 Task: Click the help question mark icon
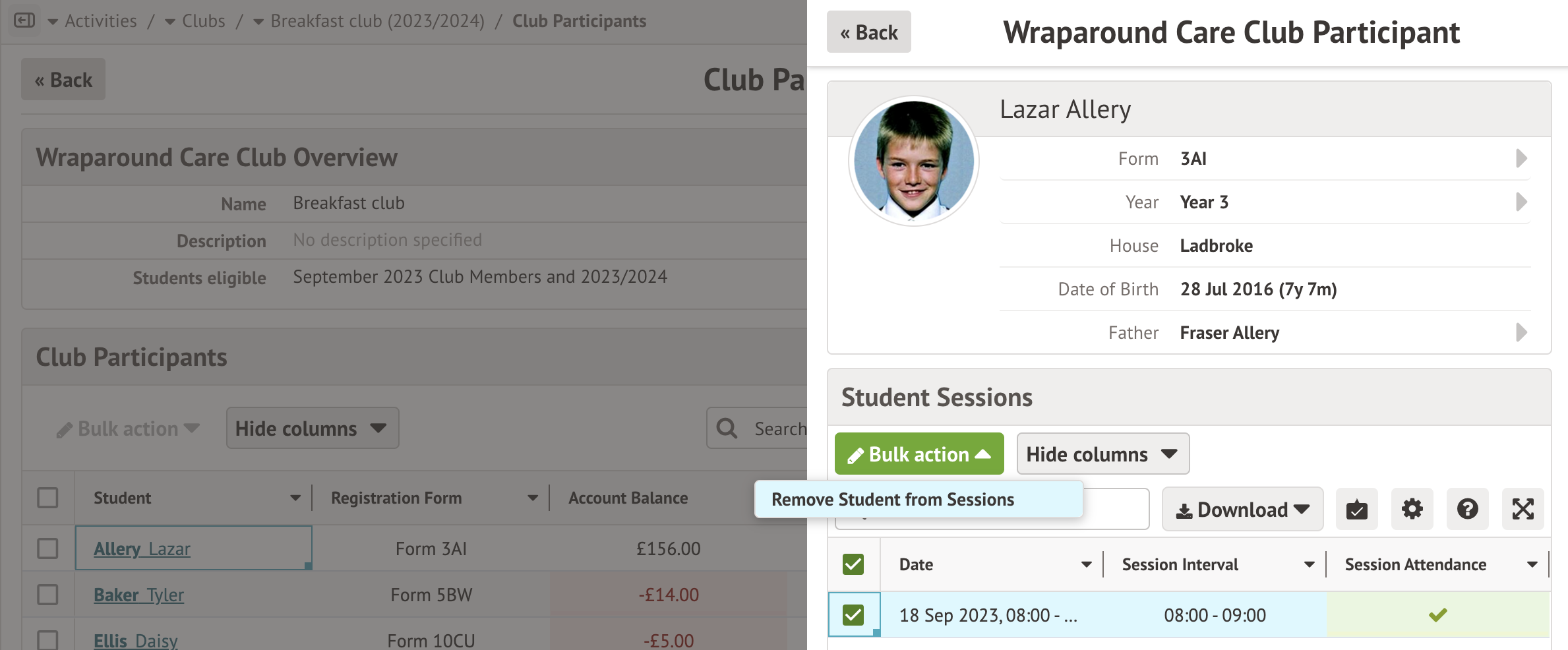pyautogui.click(x=1467, y=509)
